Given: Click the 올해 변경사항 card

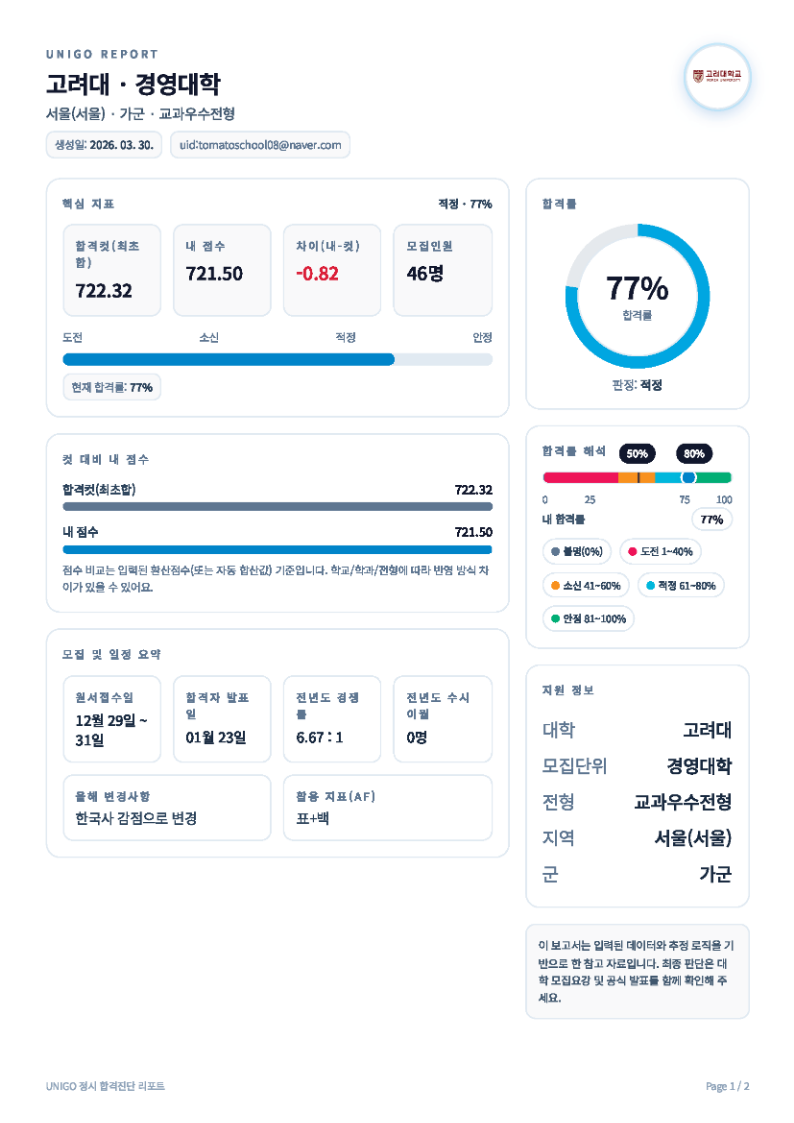Looking at the screenshot, I should tap(166, 808).
